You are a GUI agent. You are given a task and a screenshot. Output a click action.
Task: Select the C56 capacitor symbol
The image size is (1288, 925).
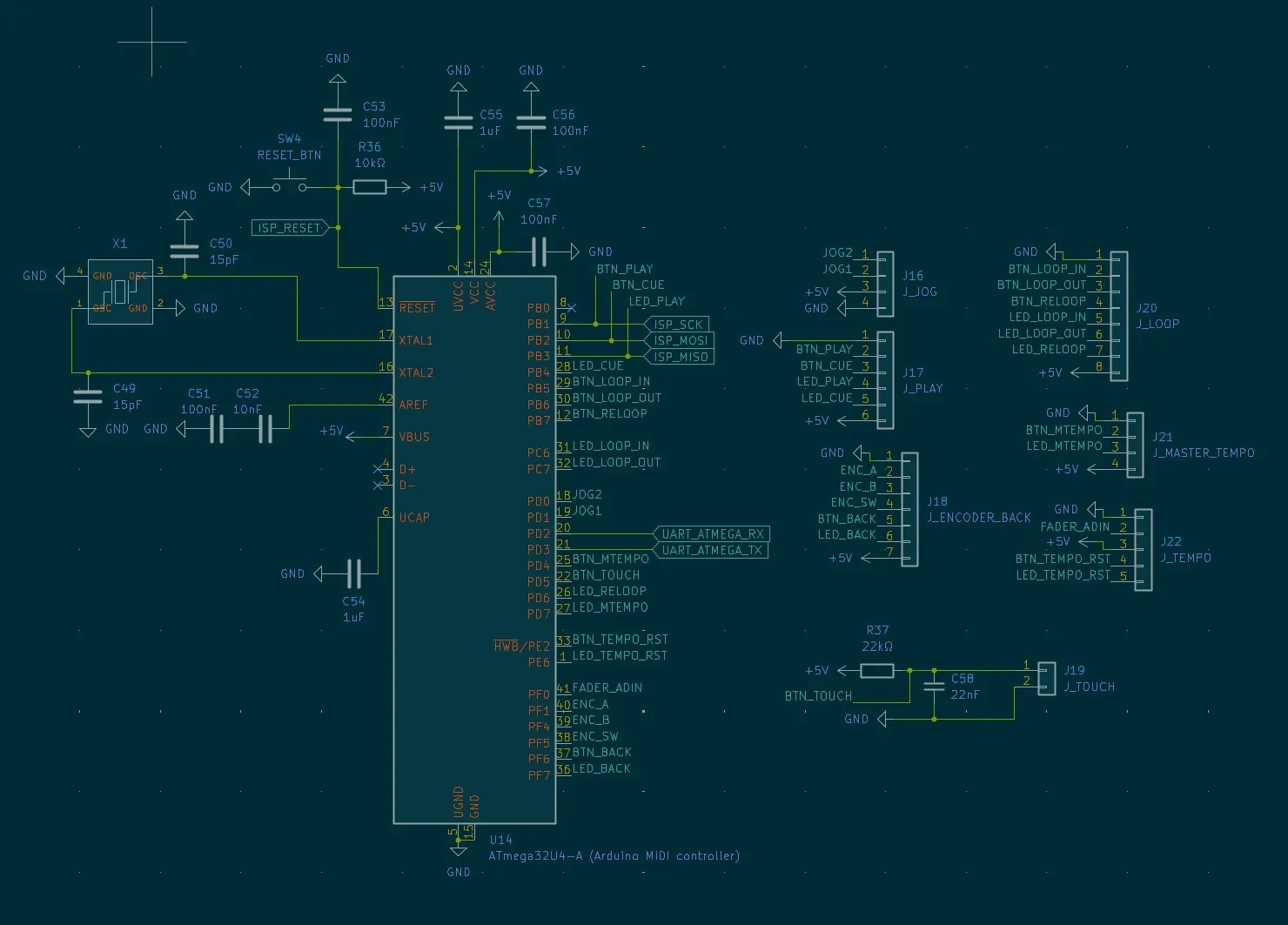pos(531,123)
